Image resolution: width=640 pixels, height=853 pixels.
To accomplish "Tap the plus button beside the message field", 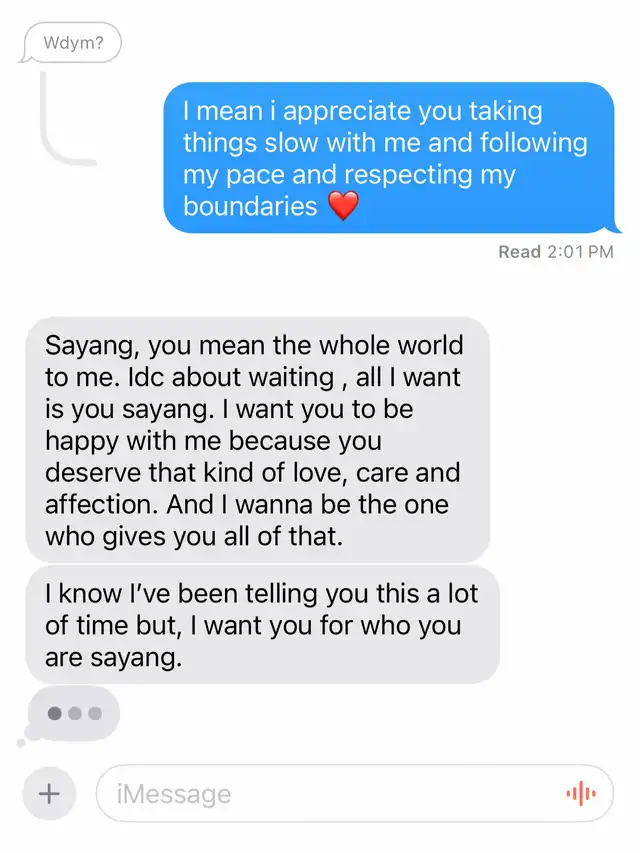I will click(x=49, y=793).
